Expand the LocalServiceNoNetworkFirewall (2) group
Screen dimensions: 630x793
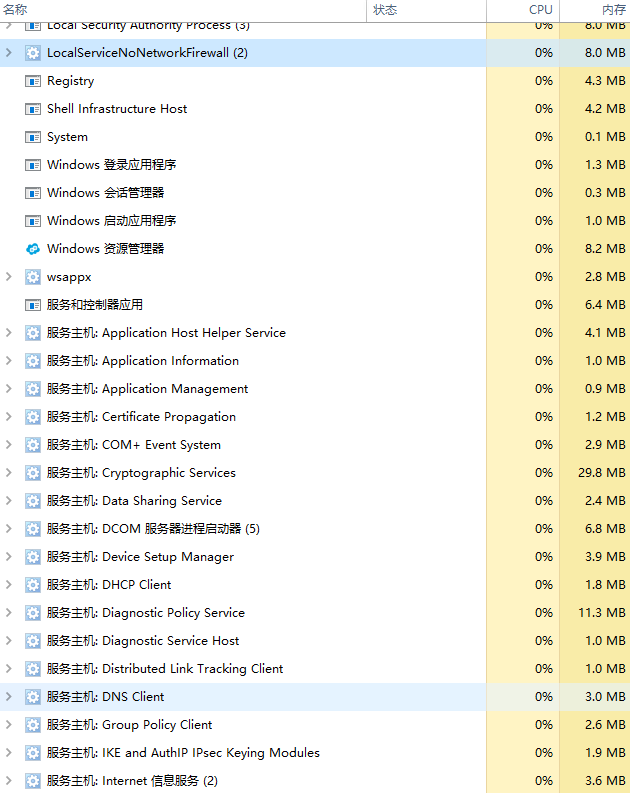9,53
